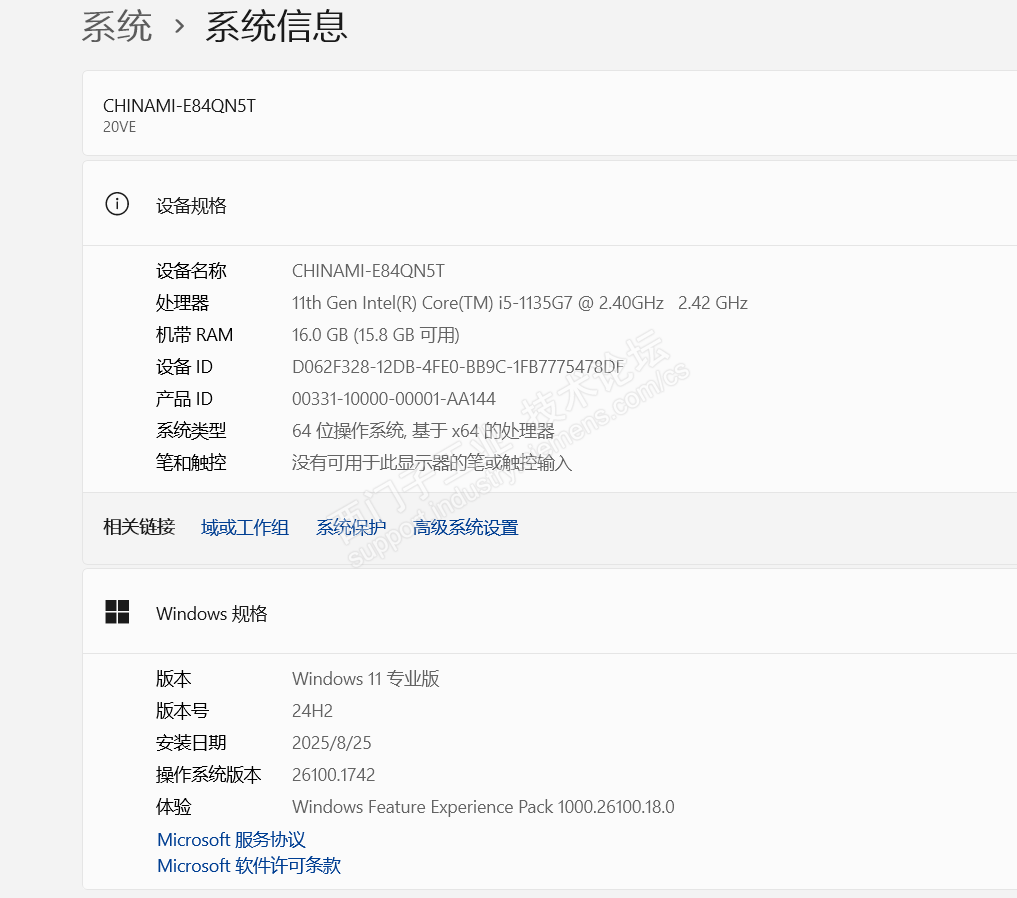
Task: Select the RAM value 16.0 GB
Action: pos(376,335)
